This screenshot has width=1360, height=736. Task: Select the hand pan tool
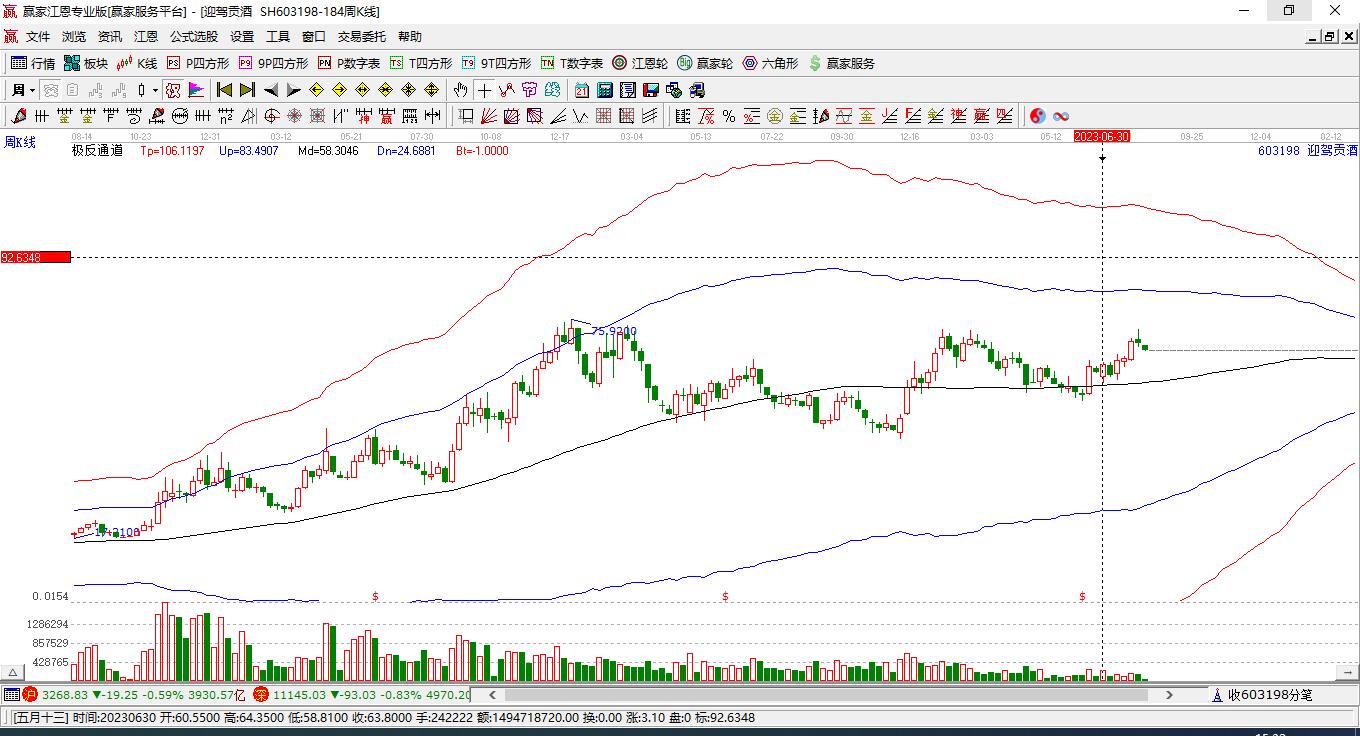pos(461,90)
